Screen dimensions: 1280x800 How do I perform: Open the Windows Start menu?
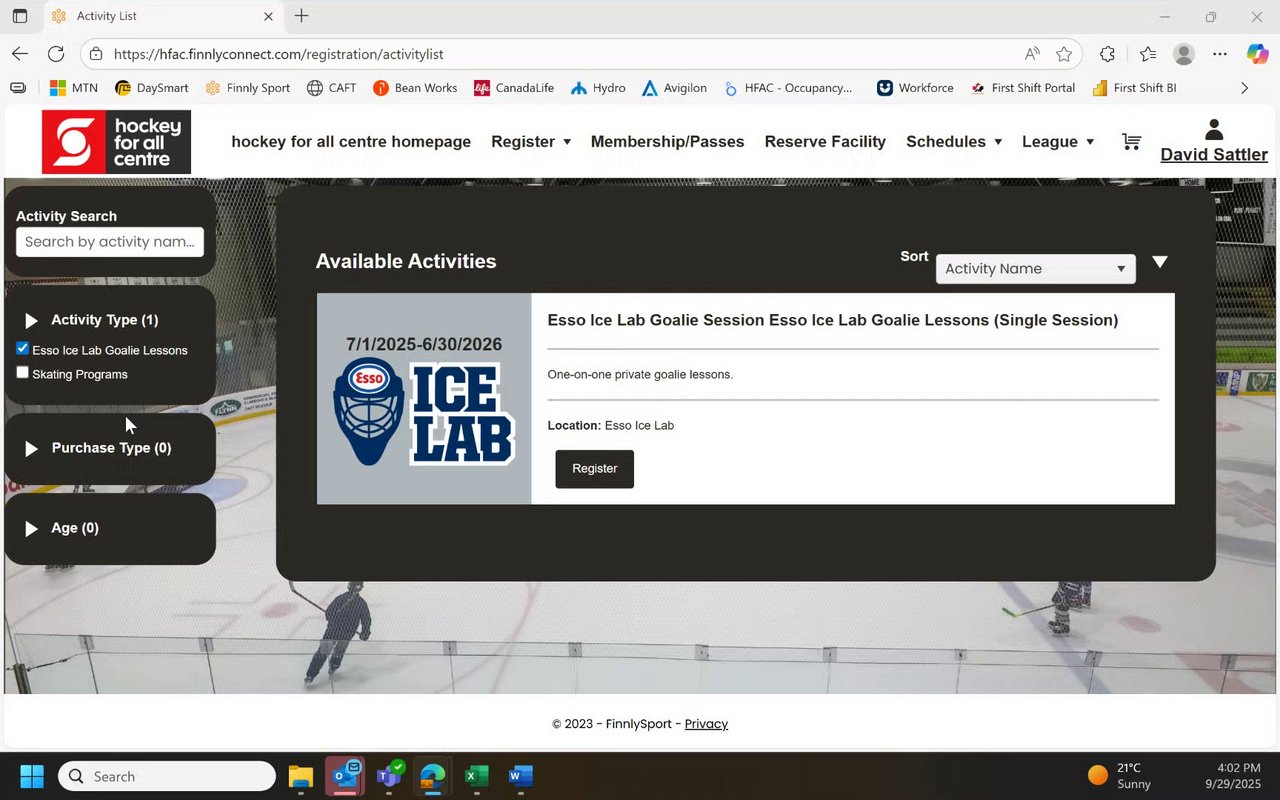[x=32, y=776]
